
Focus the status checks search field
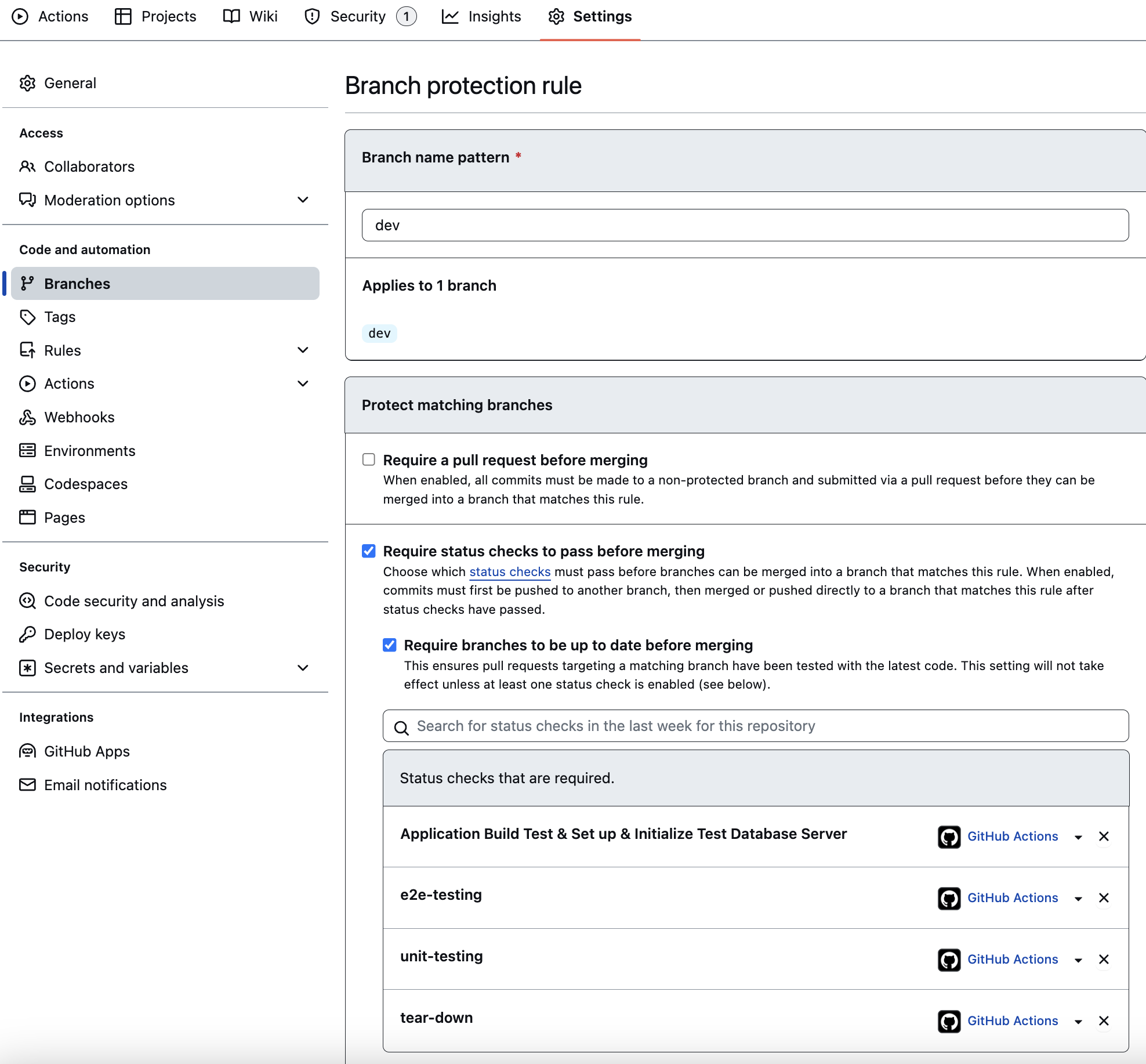[x=756, y=726]
